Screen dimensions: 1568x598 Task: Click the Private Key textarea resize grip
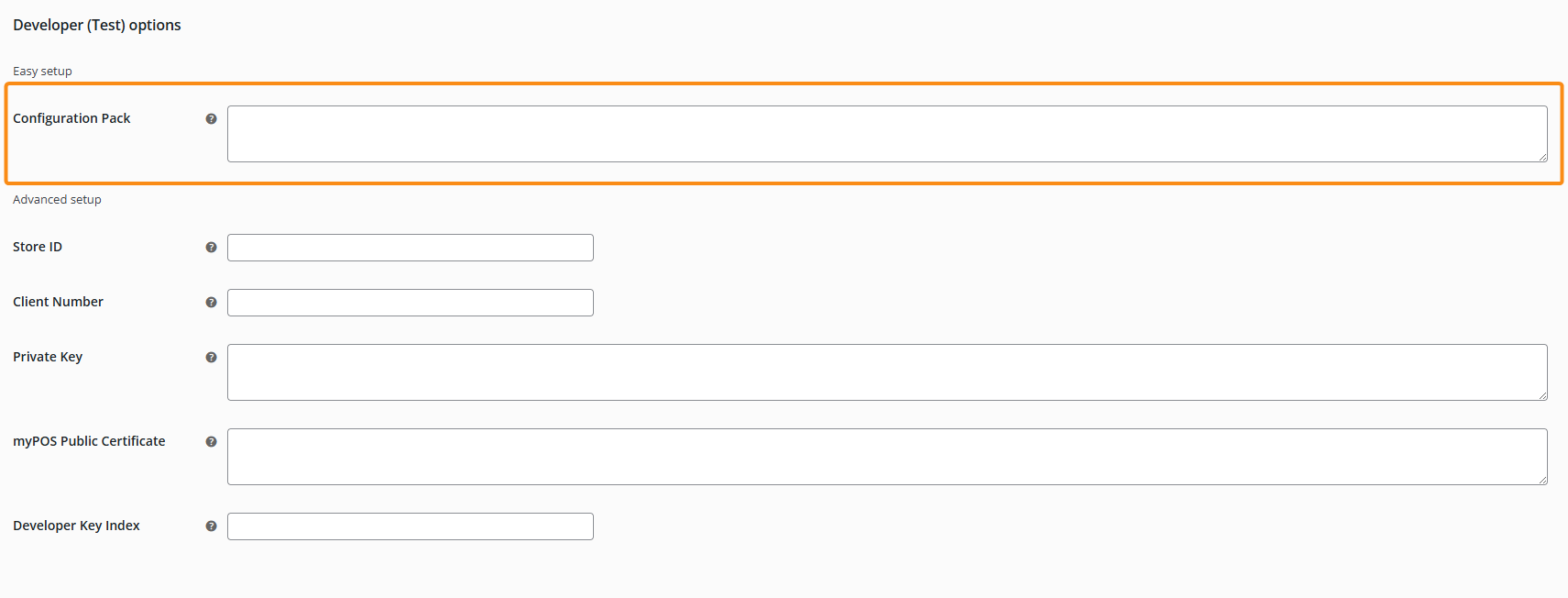click(1543, 396)
